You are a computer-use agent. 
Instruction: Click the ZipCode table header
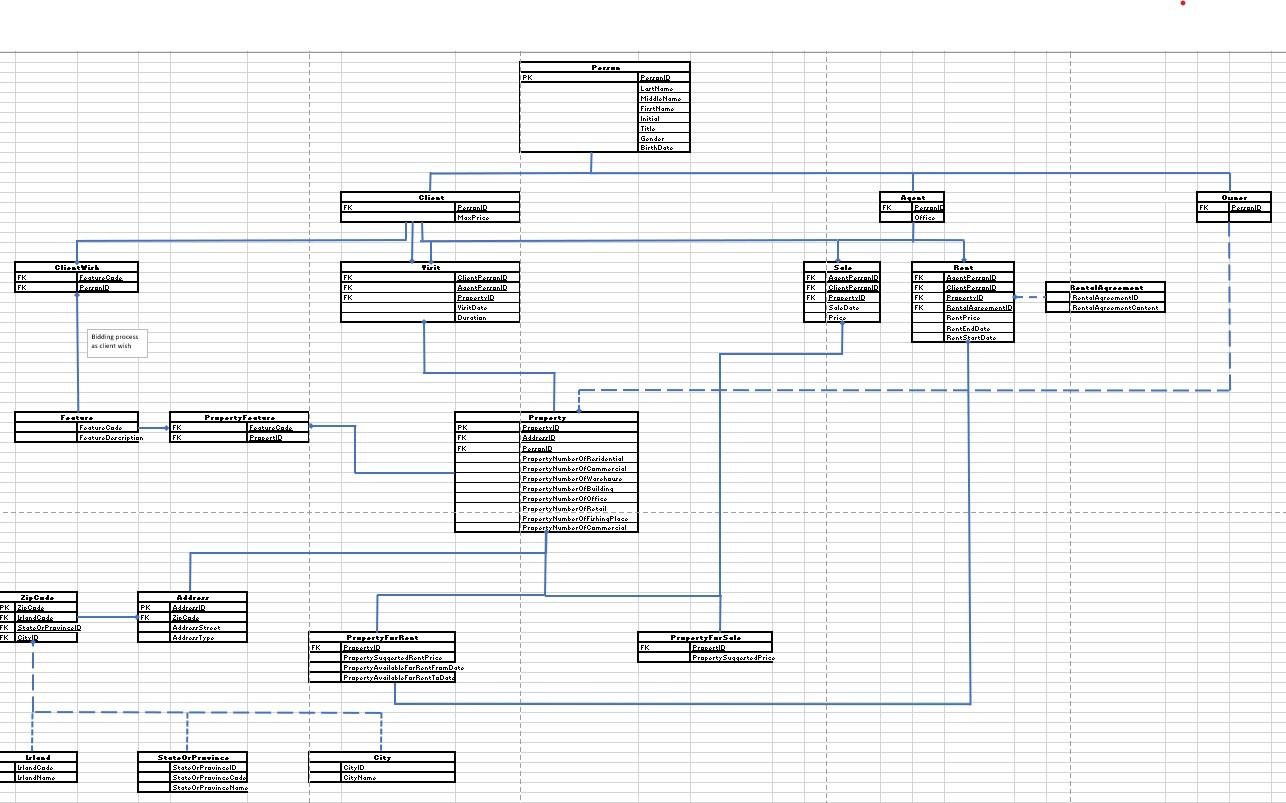pyautogui.click(x=40, y=596)
